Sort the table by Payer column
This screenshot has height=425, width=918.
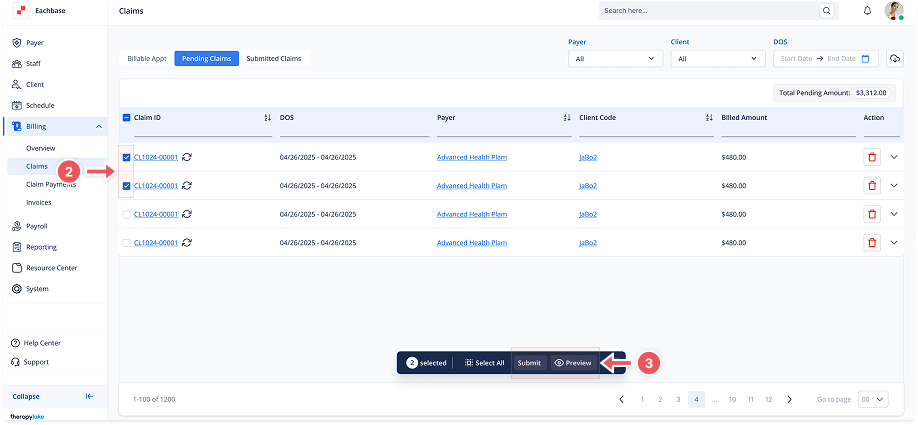[567, 118]
